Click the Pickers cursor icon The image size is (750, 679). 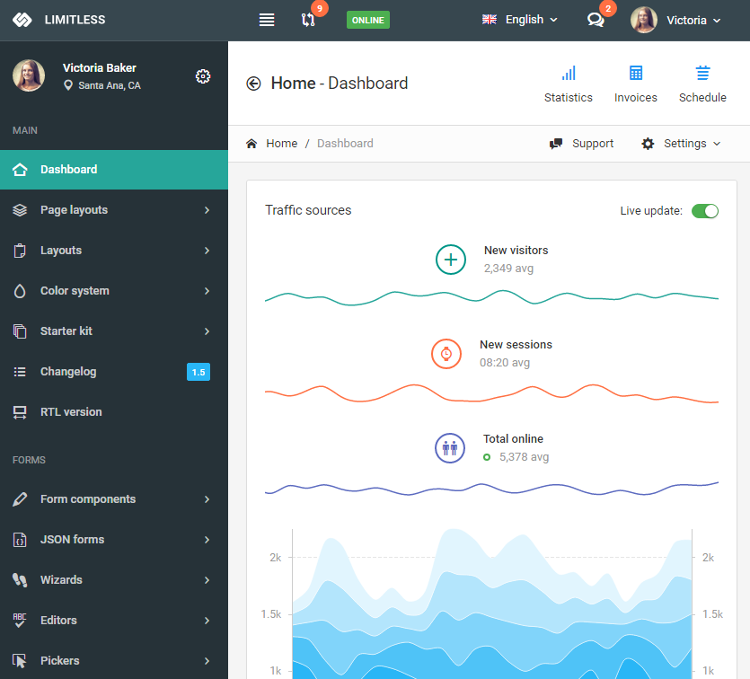point(20,661)
